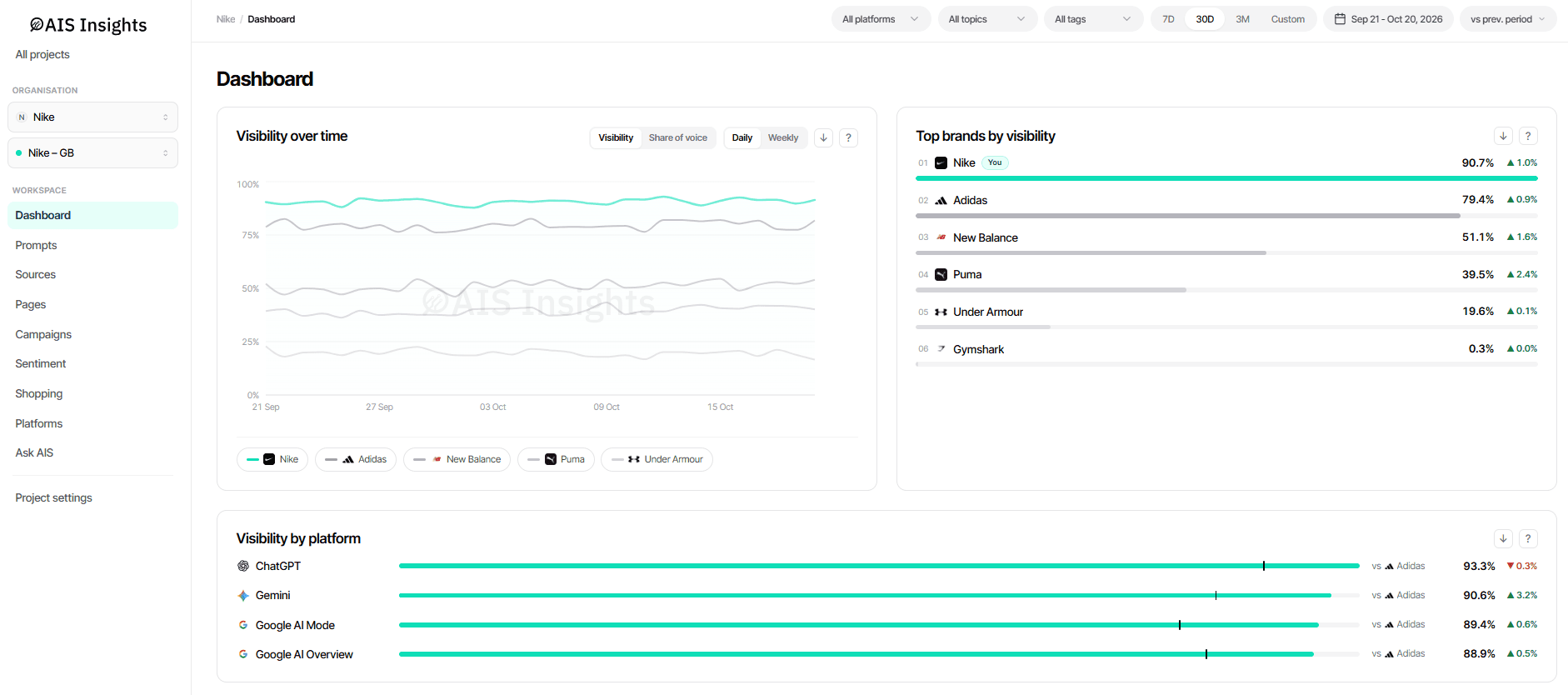1568x695 pixels.
Task: Click the Adidas visibility bar in top brands
Action: pyautogui.click(x=1226, y=216)
